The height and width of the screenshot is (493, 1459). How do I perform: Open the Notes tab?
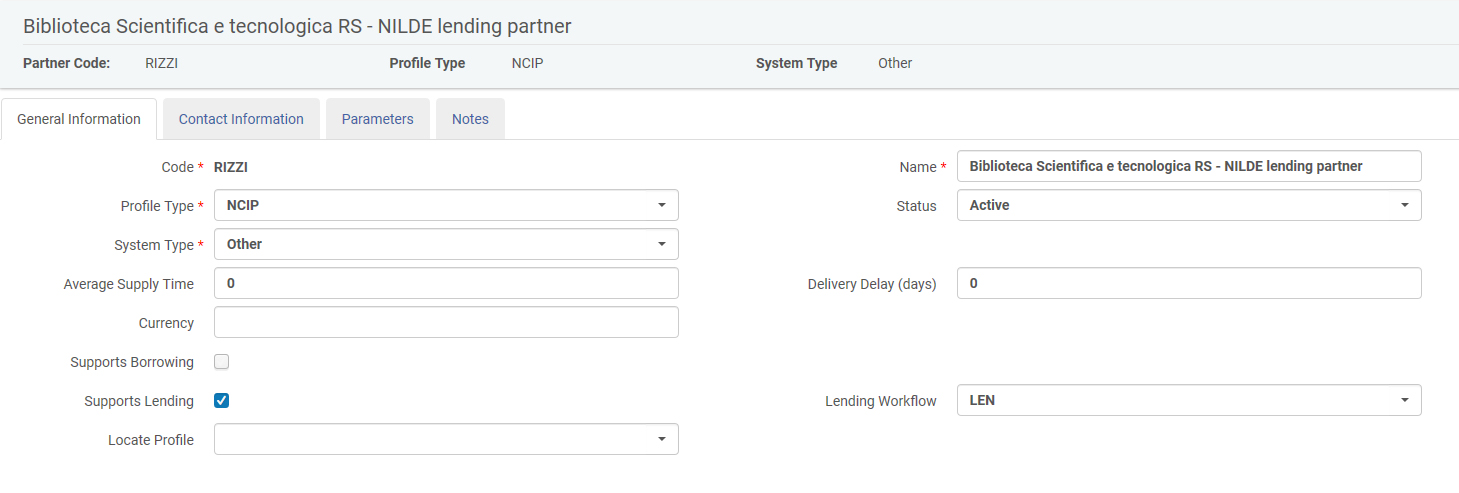click(470, 119)
